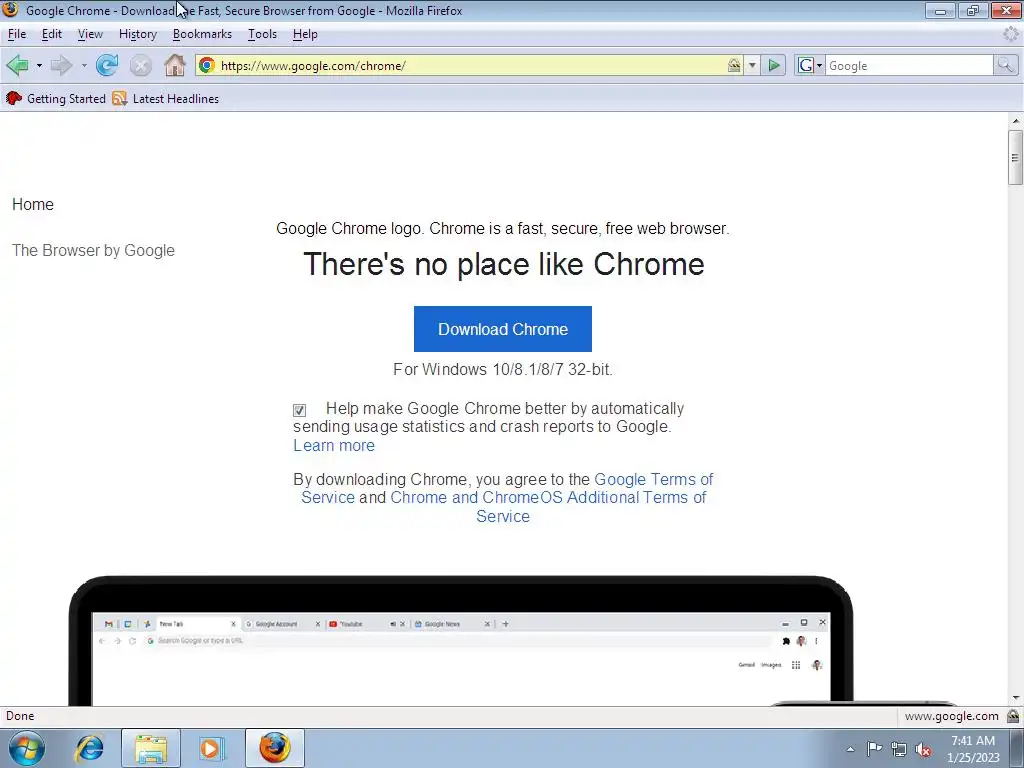The image size is (1024, 768).
Task: Click the Google search box
Action: [x=908, y=65]
